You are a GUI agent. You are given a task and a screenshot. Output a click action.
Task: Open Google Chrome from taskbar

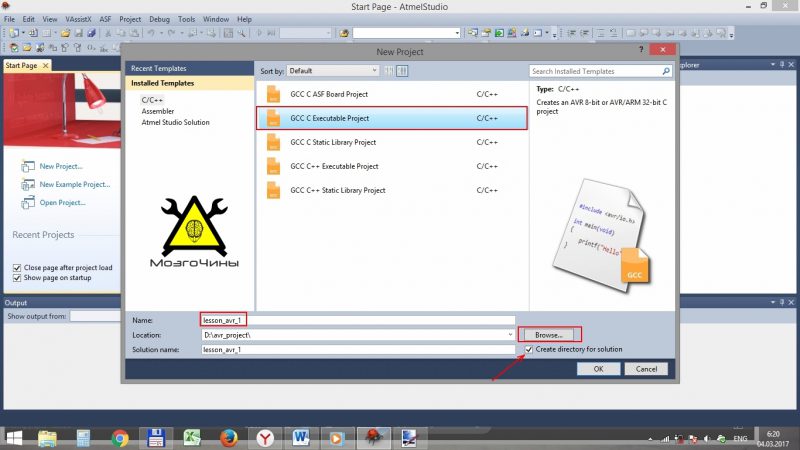pos(120,438)
